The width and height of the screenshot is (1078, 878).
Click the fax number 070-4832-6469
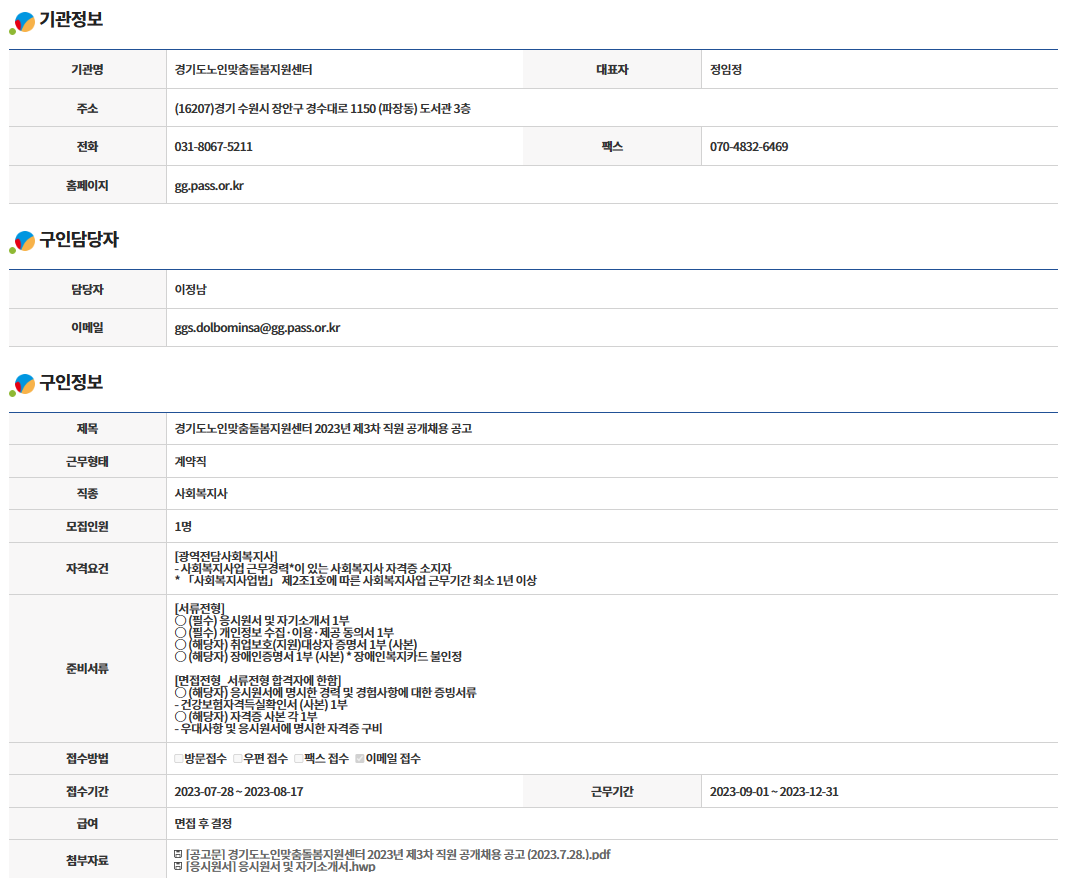(x=749, y=147)
